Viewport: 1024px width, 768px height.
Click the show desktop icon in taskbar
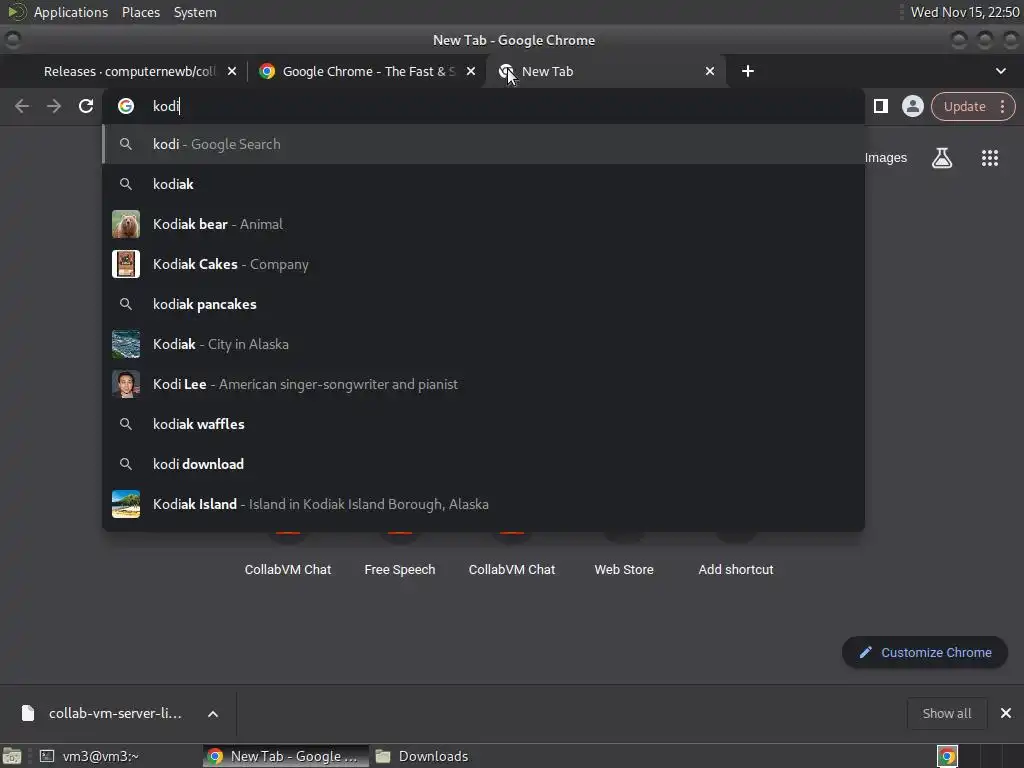(12, 756)
